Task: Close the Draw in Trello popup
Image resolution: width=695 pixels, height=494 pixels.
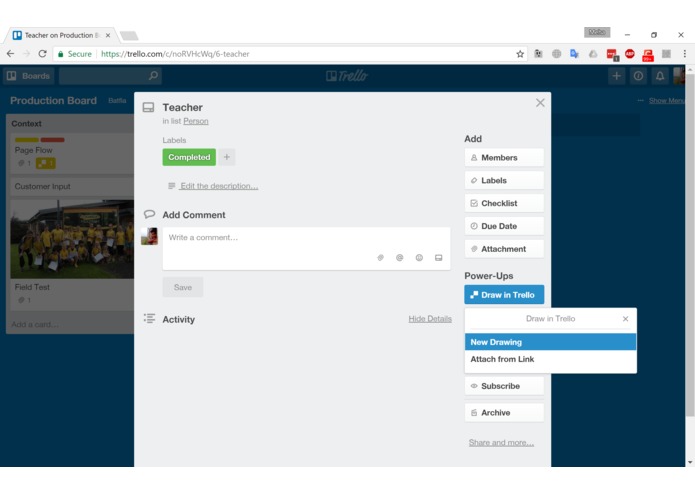Action: 625,319
